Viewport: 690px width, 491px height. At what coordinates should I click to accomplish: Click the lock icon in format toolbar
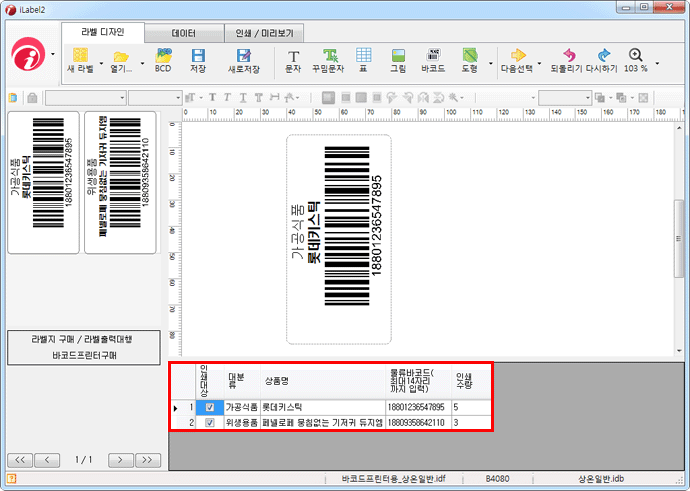tap(32, 98)
